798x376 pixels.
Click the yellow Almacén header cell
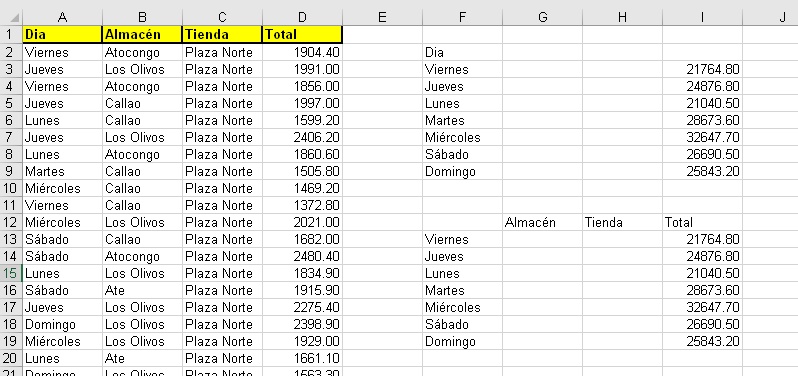[x=142, y=35]
